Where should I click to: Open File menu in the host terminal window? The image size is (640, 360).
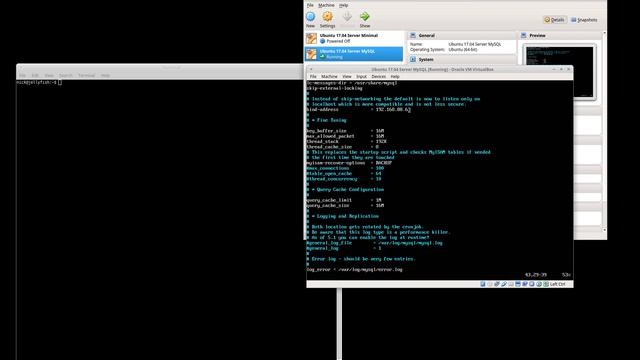(22, 76)
